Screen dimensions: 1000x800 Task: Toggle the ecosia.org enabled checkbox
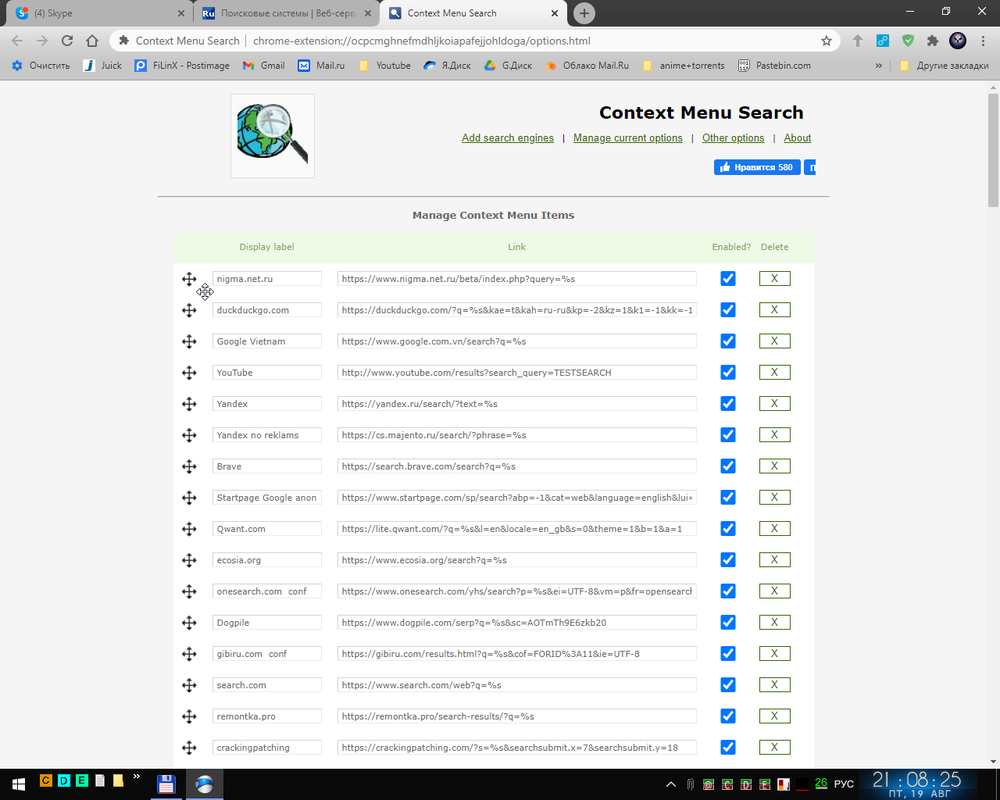[728, 560]
